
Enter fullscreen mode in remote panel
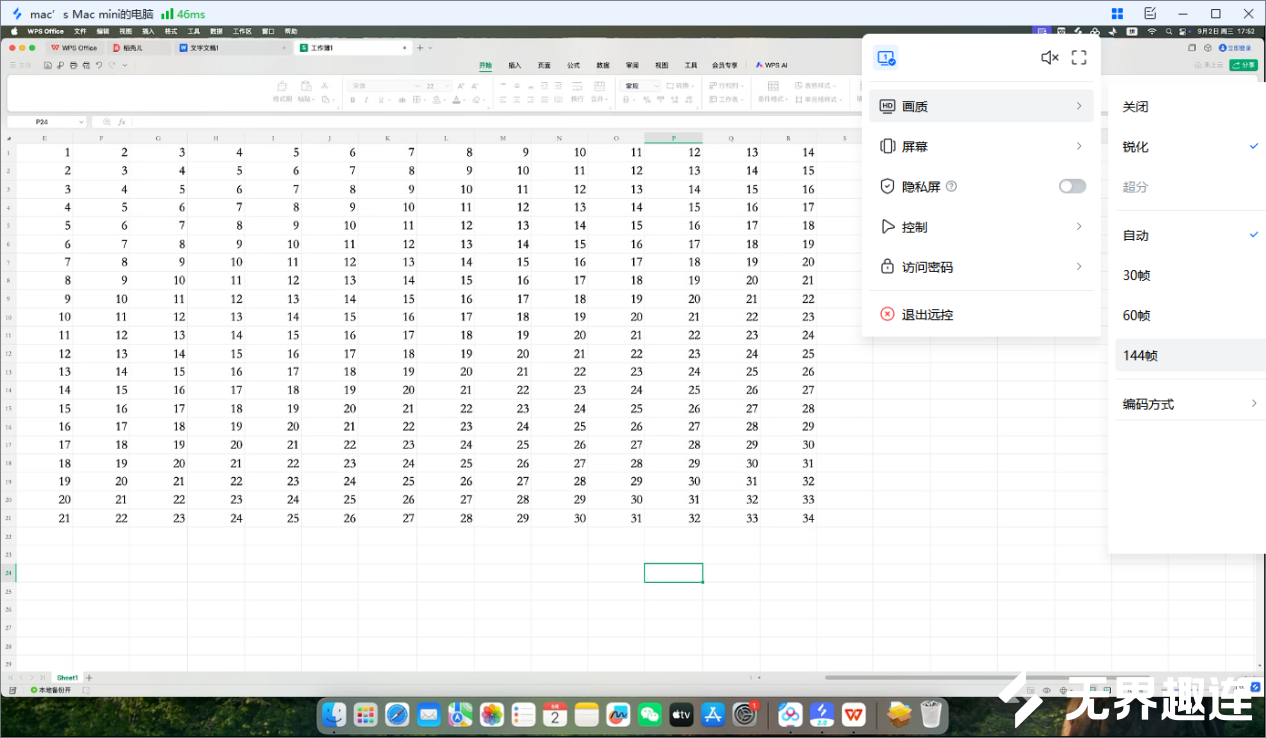(1079, 58)
